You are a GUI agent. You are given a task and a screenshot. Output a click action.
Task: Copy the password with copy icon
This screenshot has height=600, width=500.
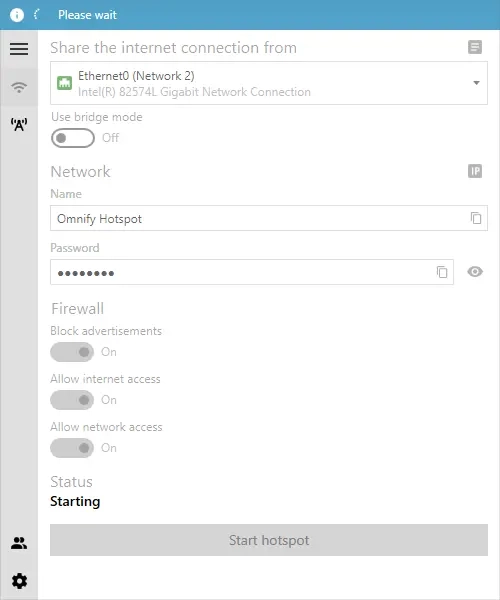tap(442, 272)
